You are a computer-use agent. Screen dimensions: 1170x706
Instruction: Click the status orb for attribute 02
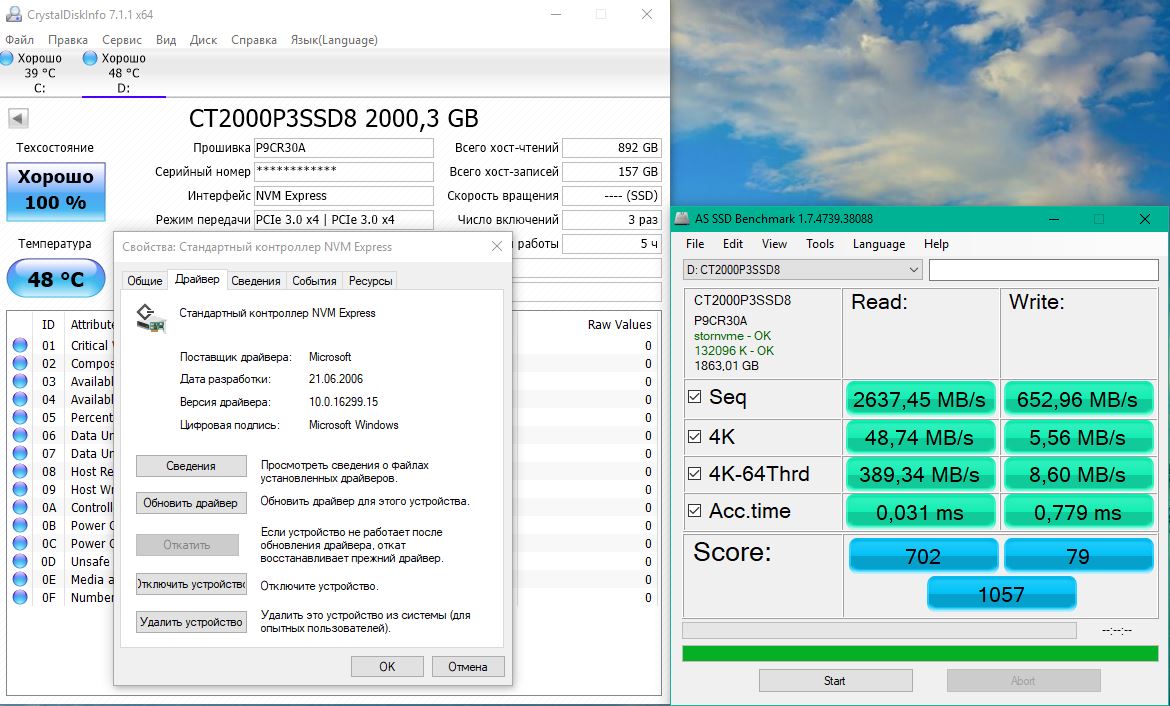pos(20,363)
